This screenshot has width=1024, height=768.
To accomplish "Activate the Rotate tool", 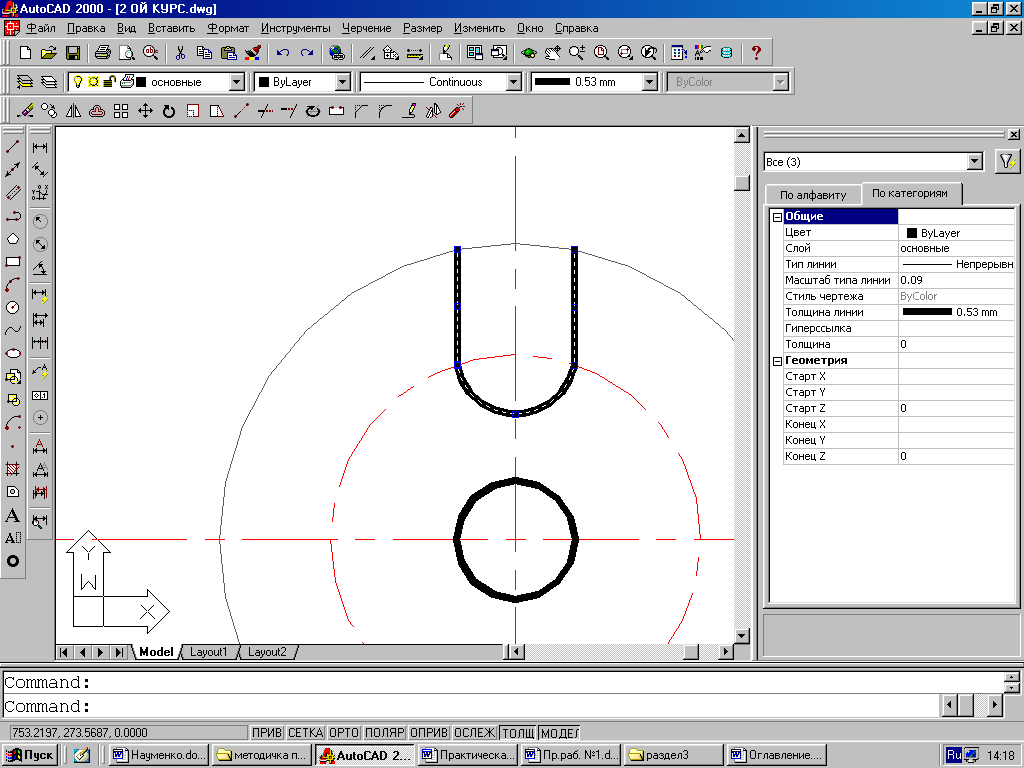I will (169, 110).
